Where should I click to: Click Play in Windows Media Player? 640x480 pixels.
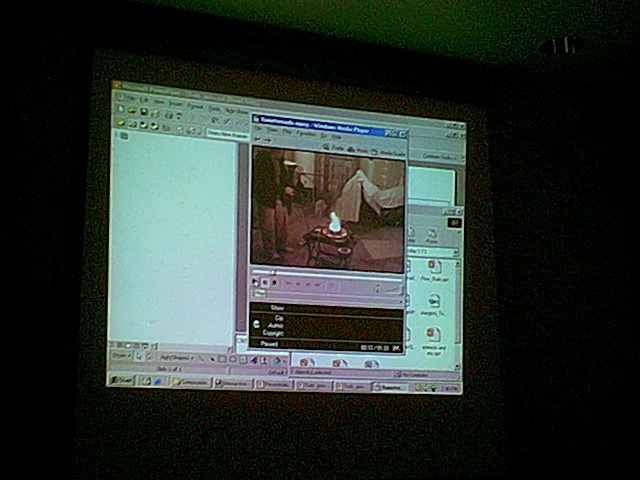pyautogui.click(x=255, y=284)
